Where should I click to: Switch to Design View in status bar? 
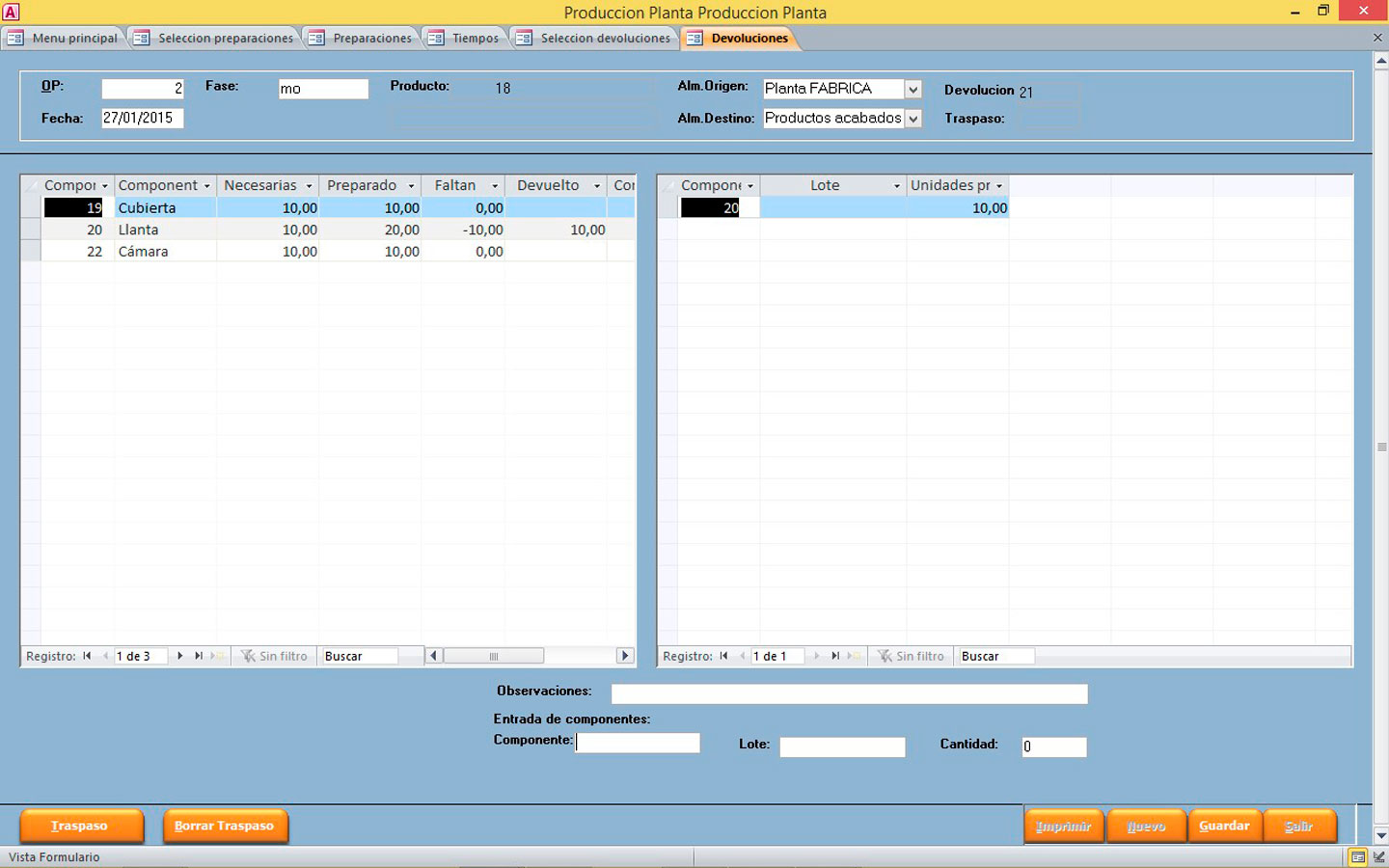coord(1378,857)
